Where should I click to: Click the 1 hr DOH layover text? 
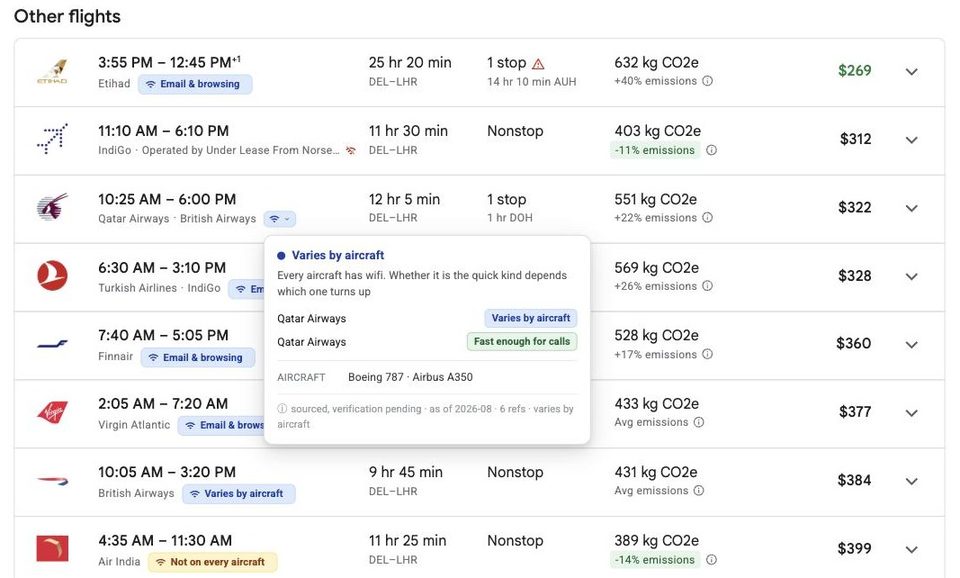pos(510,217)
